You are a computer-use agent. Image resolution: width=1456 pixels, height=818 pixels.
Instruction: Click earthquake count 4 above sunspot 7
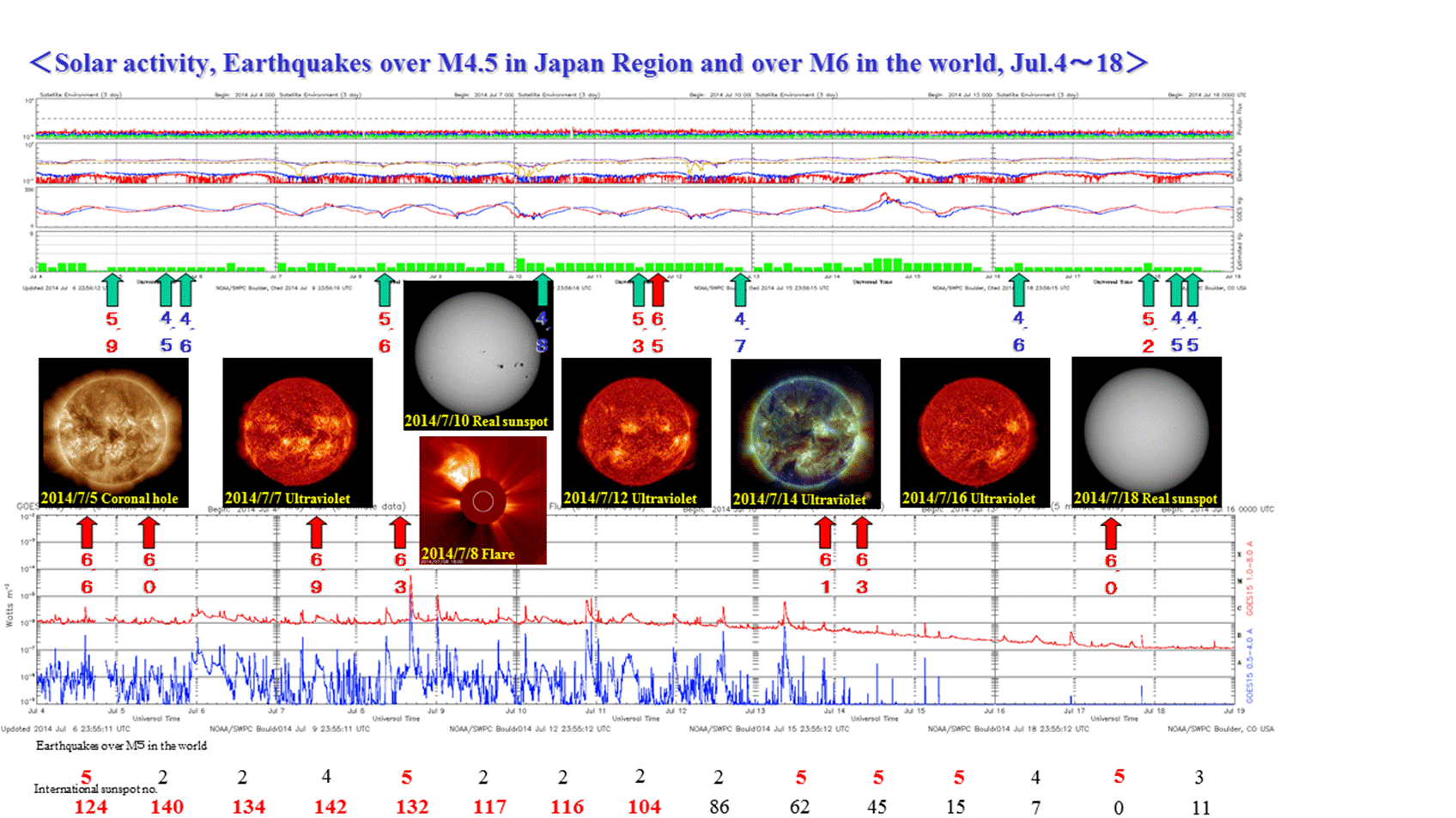(x=1035, y=777)
